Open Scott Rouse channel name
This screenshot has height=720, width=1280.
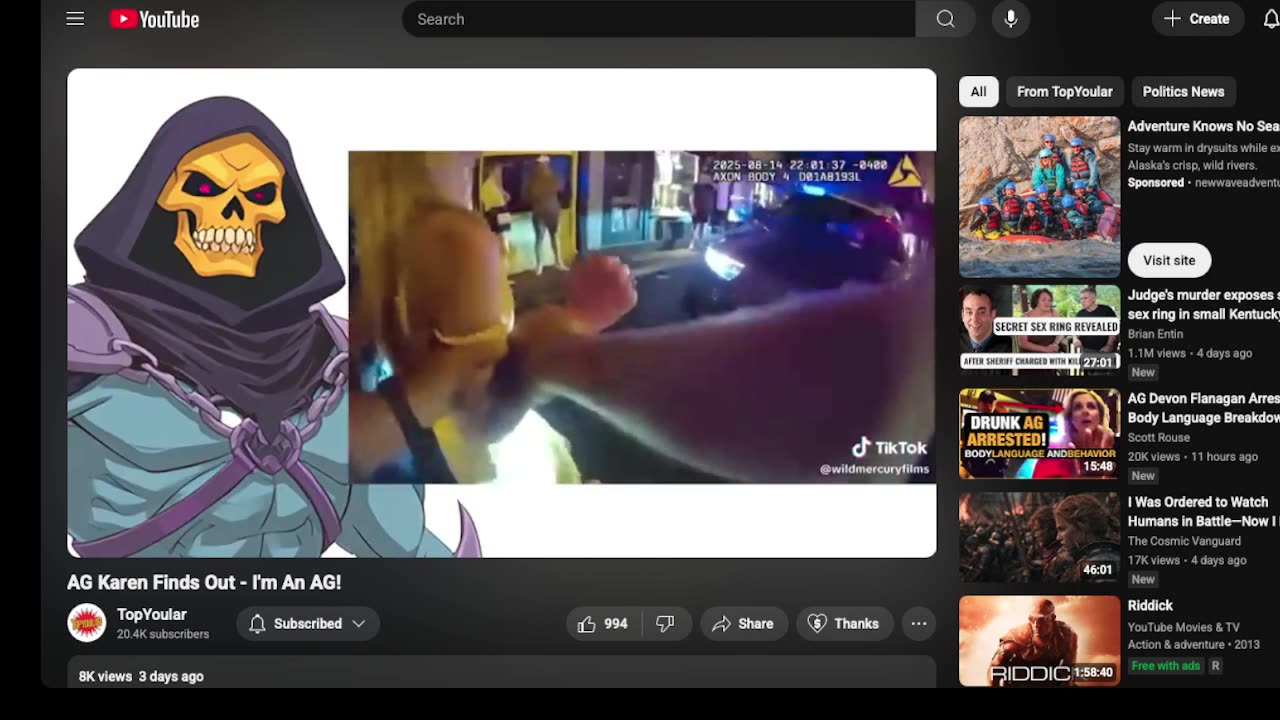coord(1158,437)
